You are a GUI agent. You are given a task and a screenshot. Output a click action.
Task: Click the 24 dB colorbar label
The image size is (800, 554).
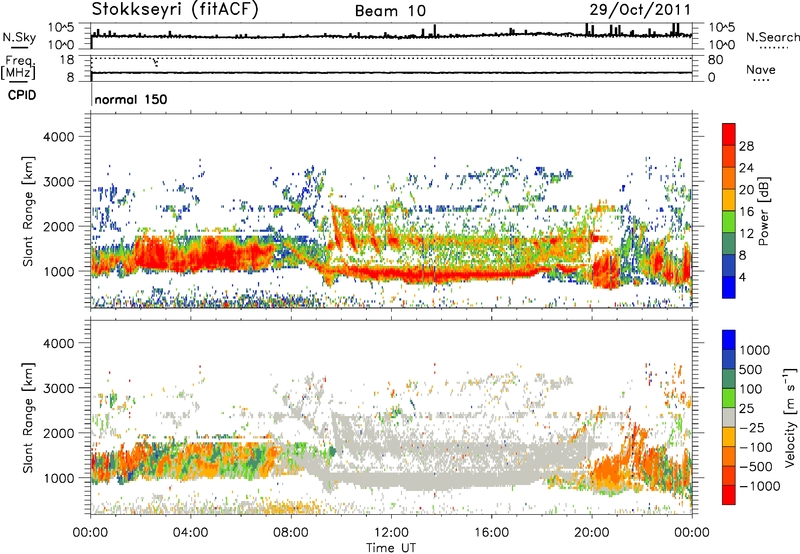[746, 168]
